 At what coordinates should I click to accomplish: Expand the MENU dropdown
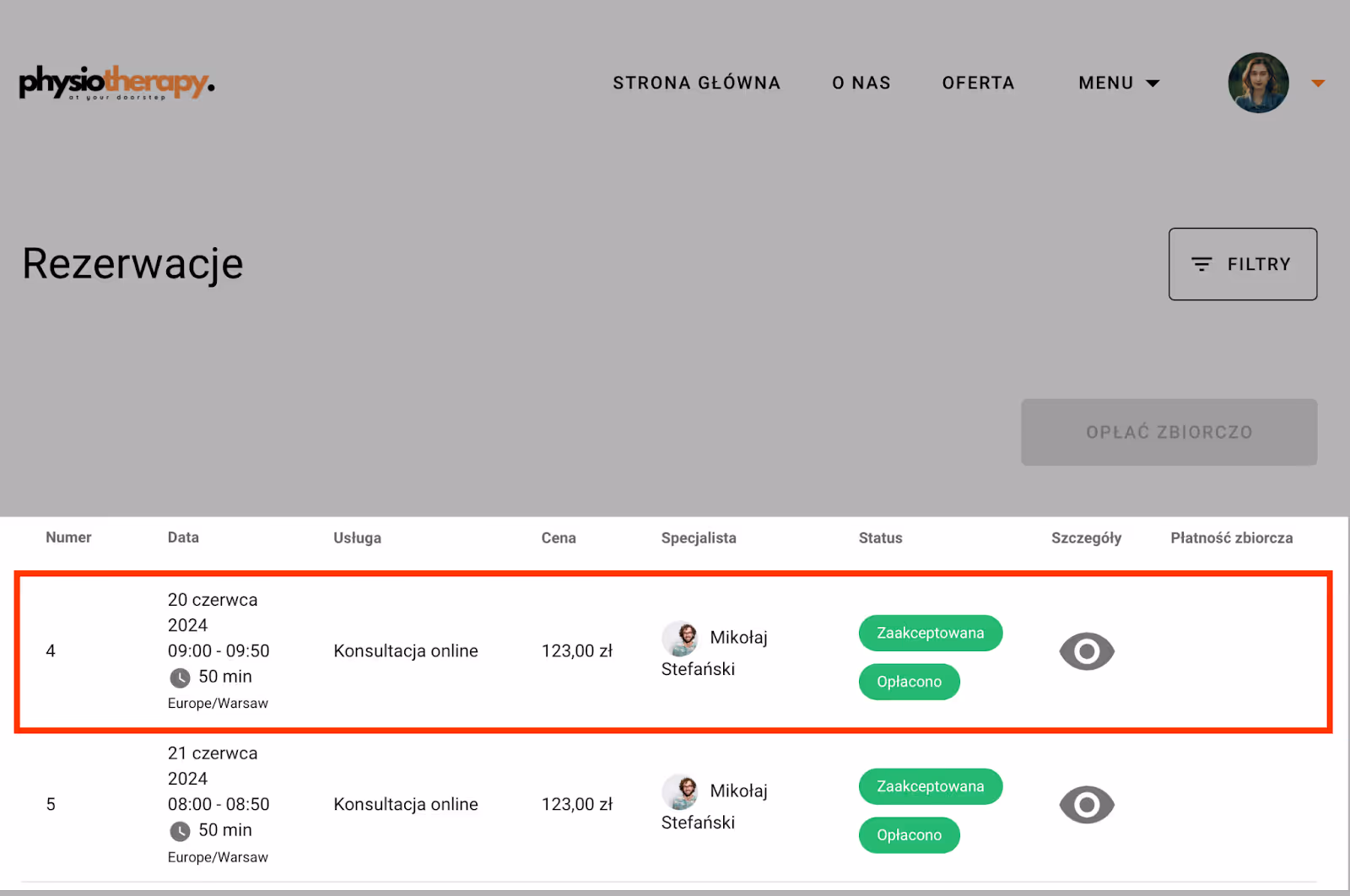pyautogui.click(x=1119, y=83)
